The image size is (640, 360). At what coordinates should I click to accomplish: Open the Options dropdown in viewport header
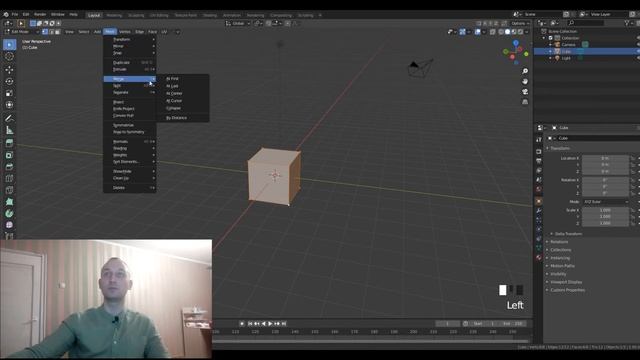tap(519, 24)
